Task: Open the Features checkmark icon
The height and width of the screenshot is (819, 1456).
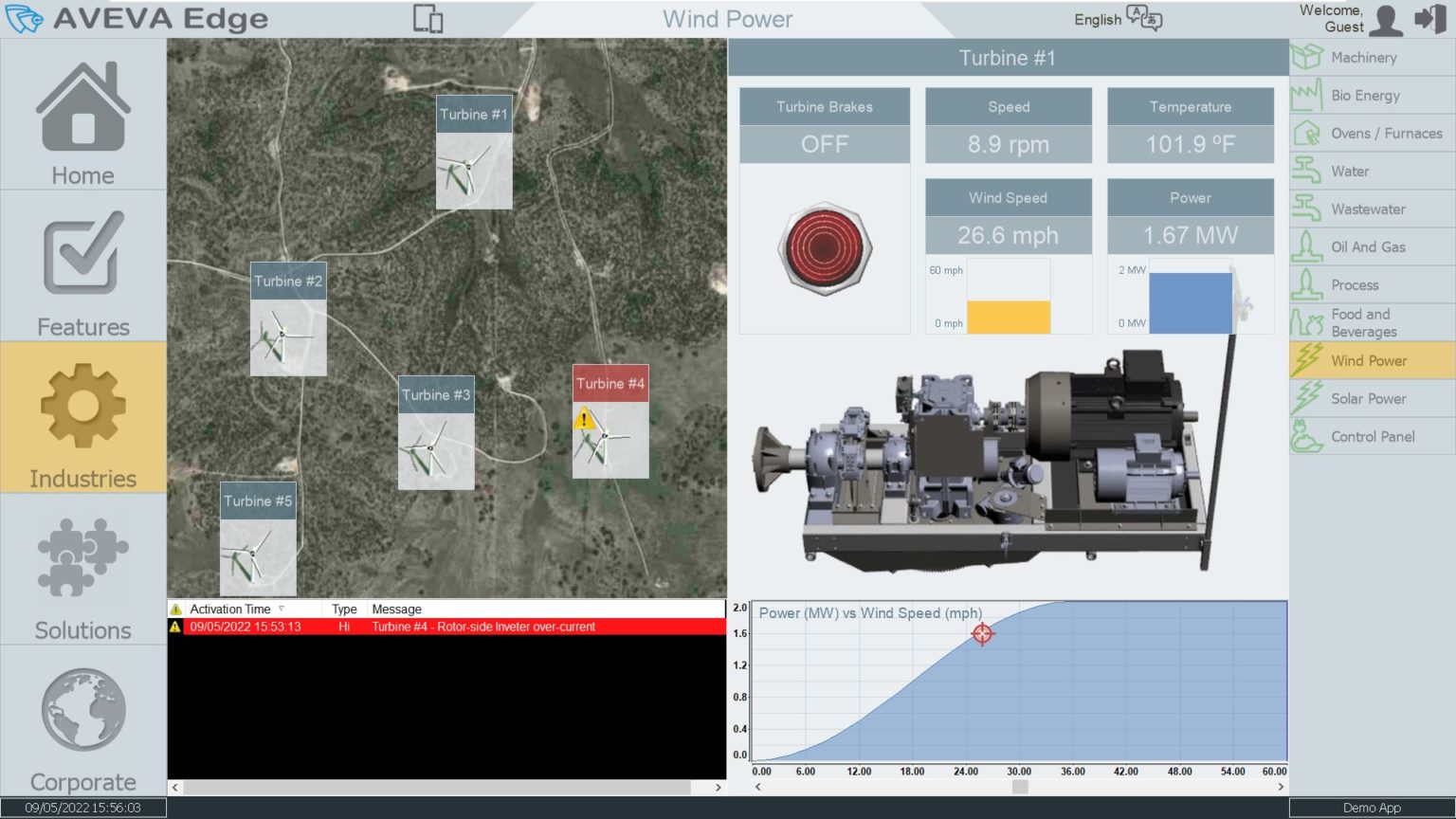Action: [83, 254]
